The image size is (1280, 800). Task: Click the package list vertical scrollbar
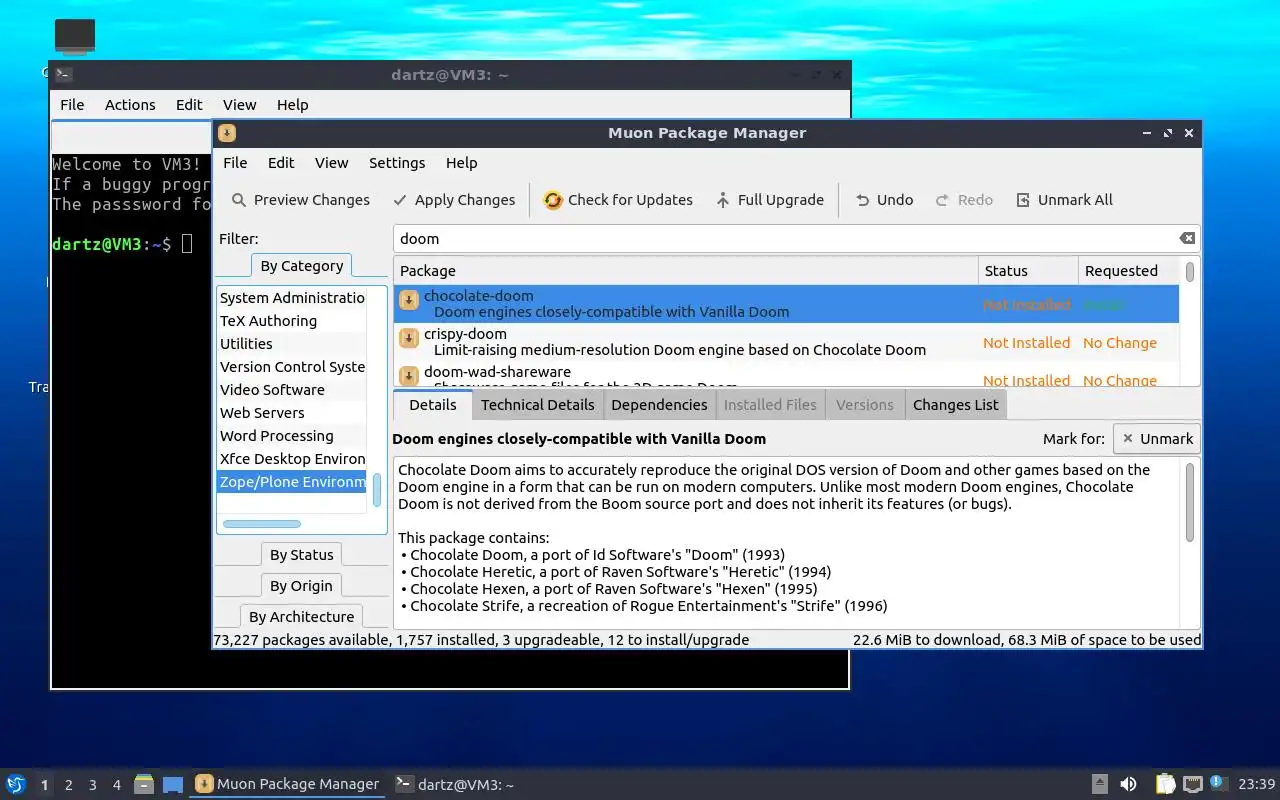[x=1190, y=272]
